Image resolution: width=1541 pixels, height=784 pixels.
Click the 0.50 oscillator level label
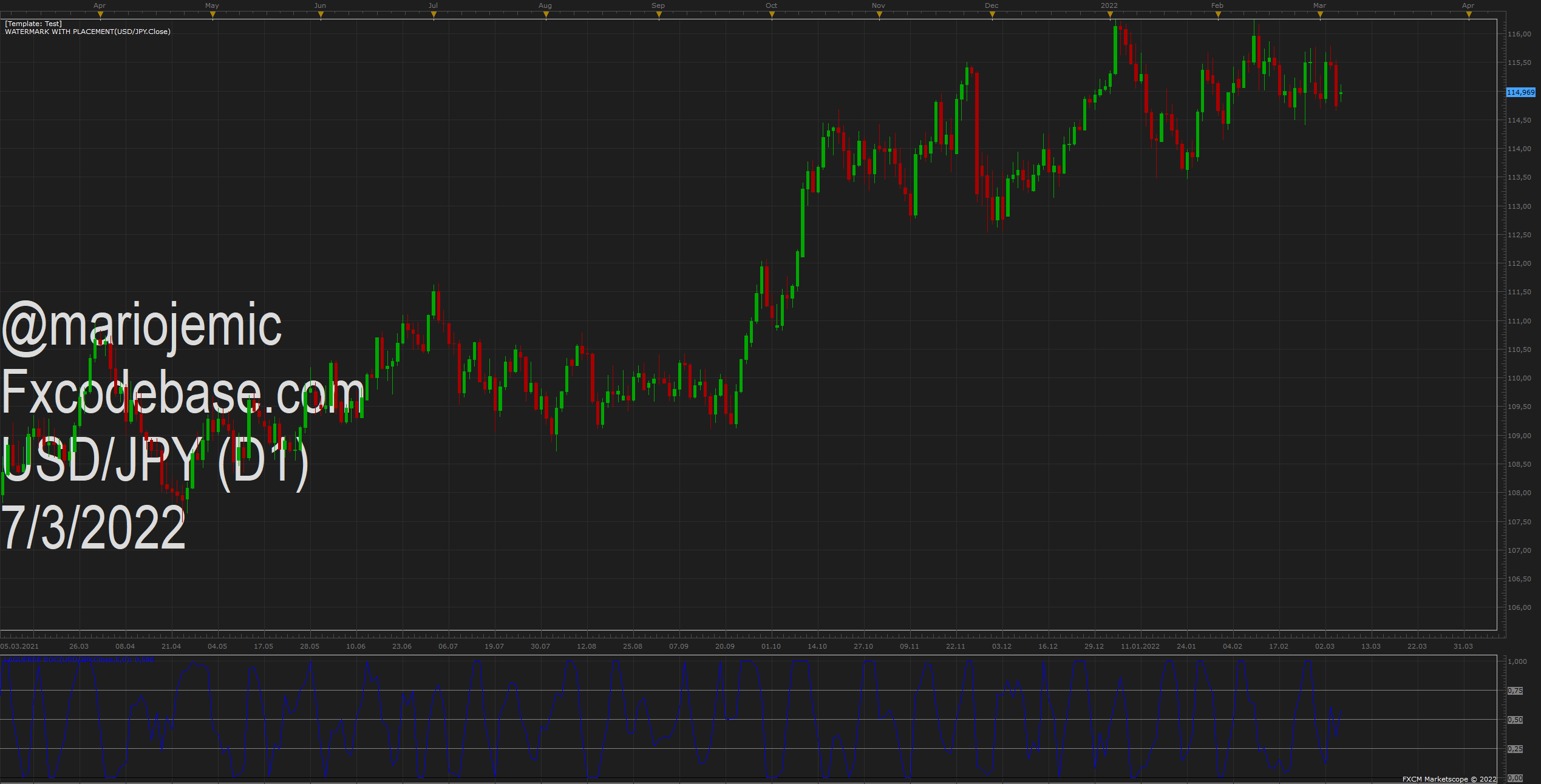[x=1515, y=720]
